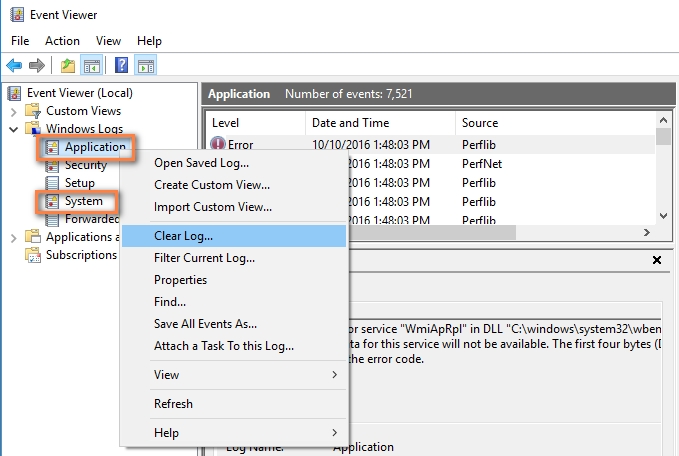Open the View menu in menu bar
Image resolution: width=679 pixels, height=456 pixels.
pyautogui.click(x=108, y=41)
